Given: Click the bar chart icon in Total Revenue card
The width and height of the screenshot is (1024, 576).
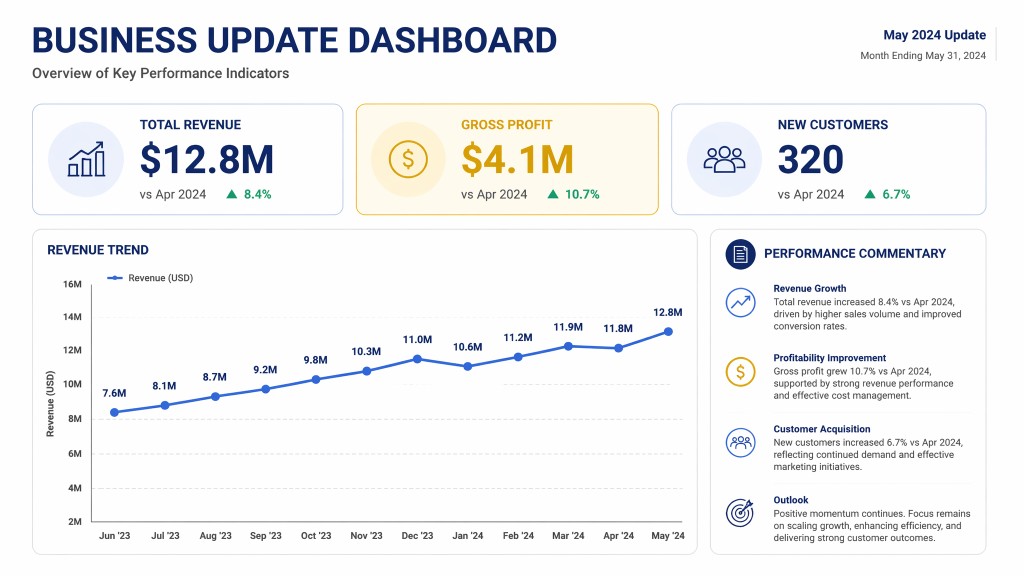Looking at the screenshot, I should click(86, 159).
